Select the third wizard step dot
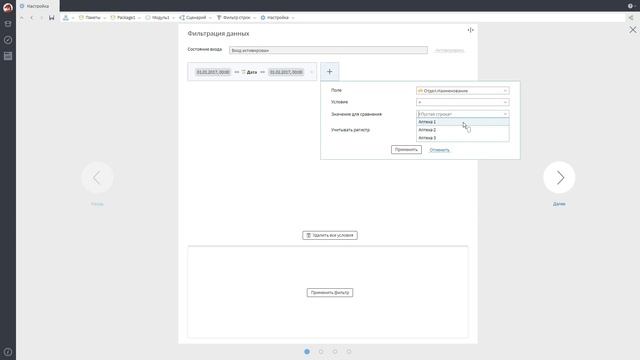 (335, 351)
